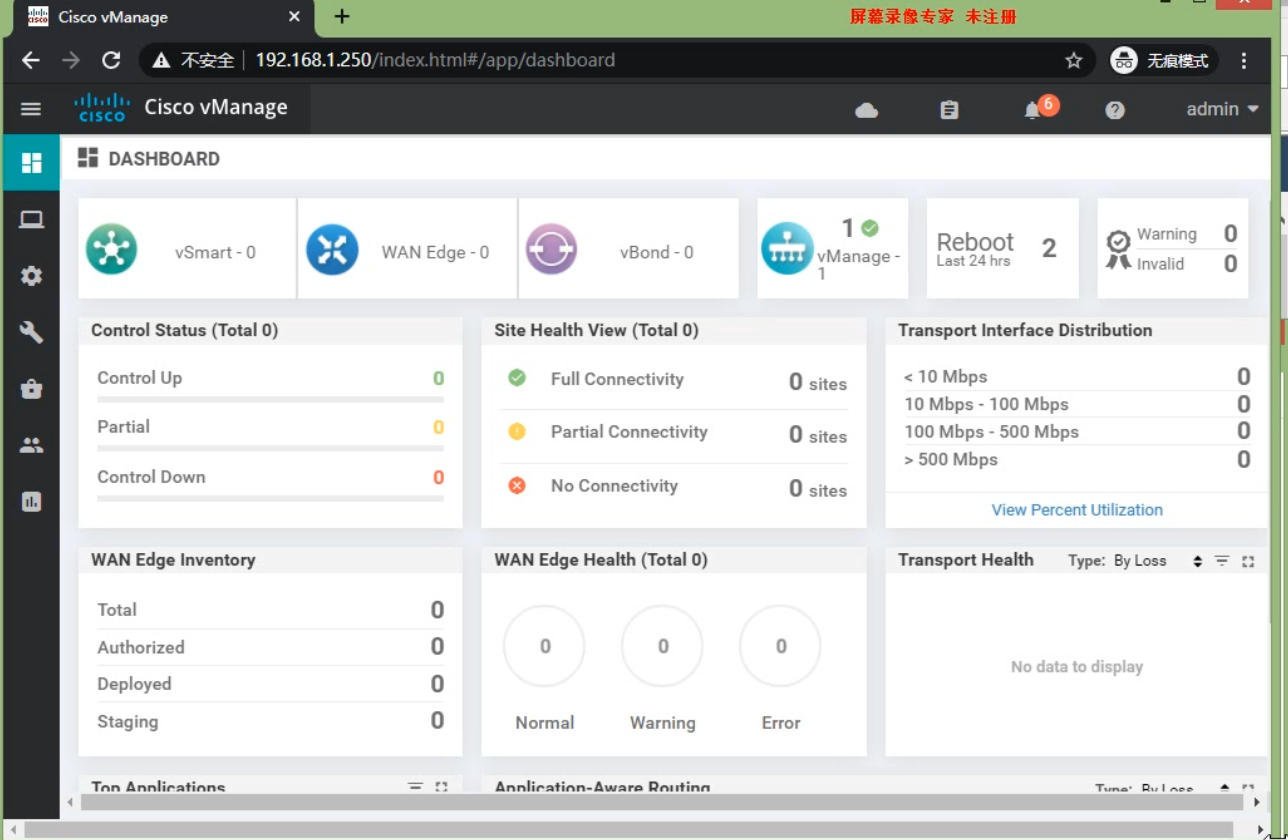1288x840 pixels.
Task: Open the Configuration gear sidebar icon
Action: coord(31,276)
